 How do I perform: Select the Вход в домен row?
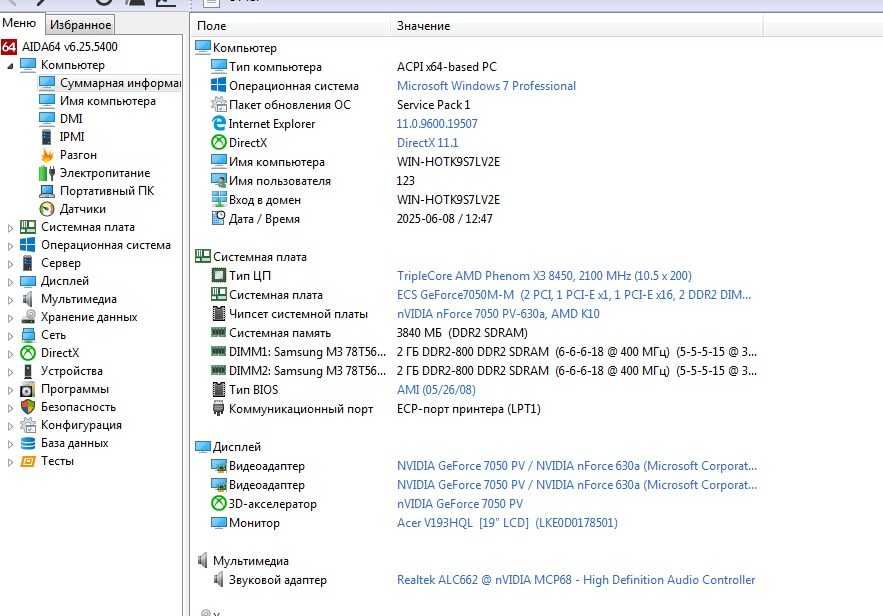[x=479, y=200]
